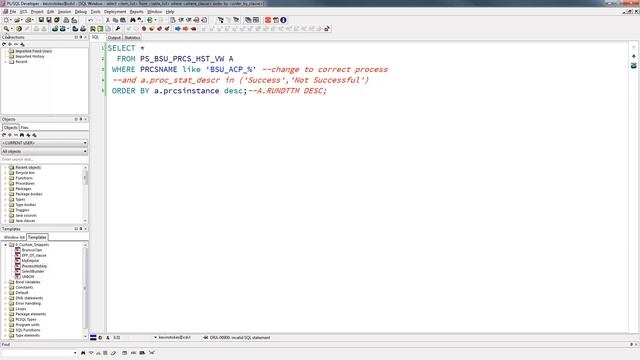Open the Help menu
This screenshot has width=640, height=360.
[x=170, y=12]
